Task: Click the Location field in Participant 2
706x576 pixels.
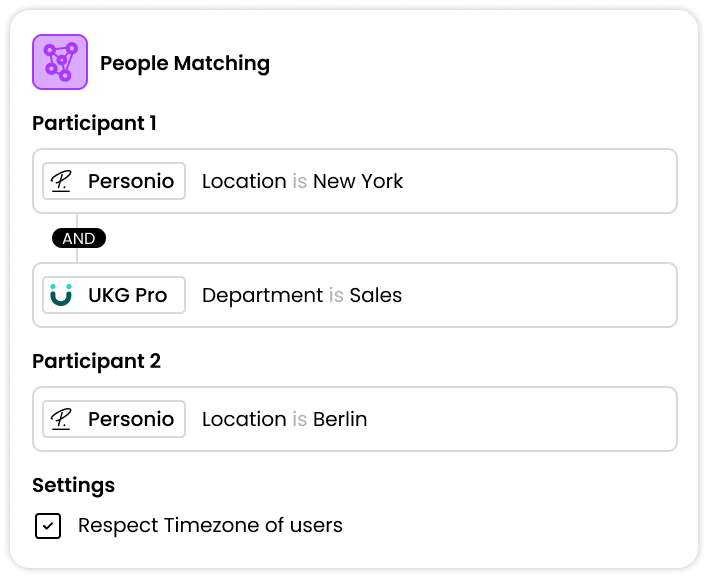Action: [244, 419]
